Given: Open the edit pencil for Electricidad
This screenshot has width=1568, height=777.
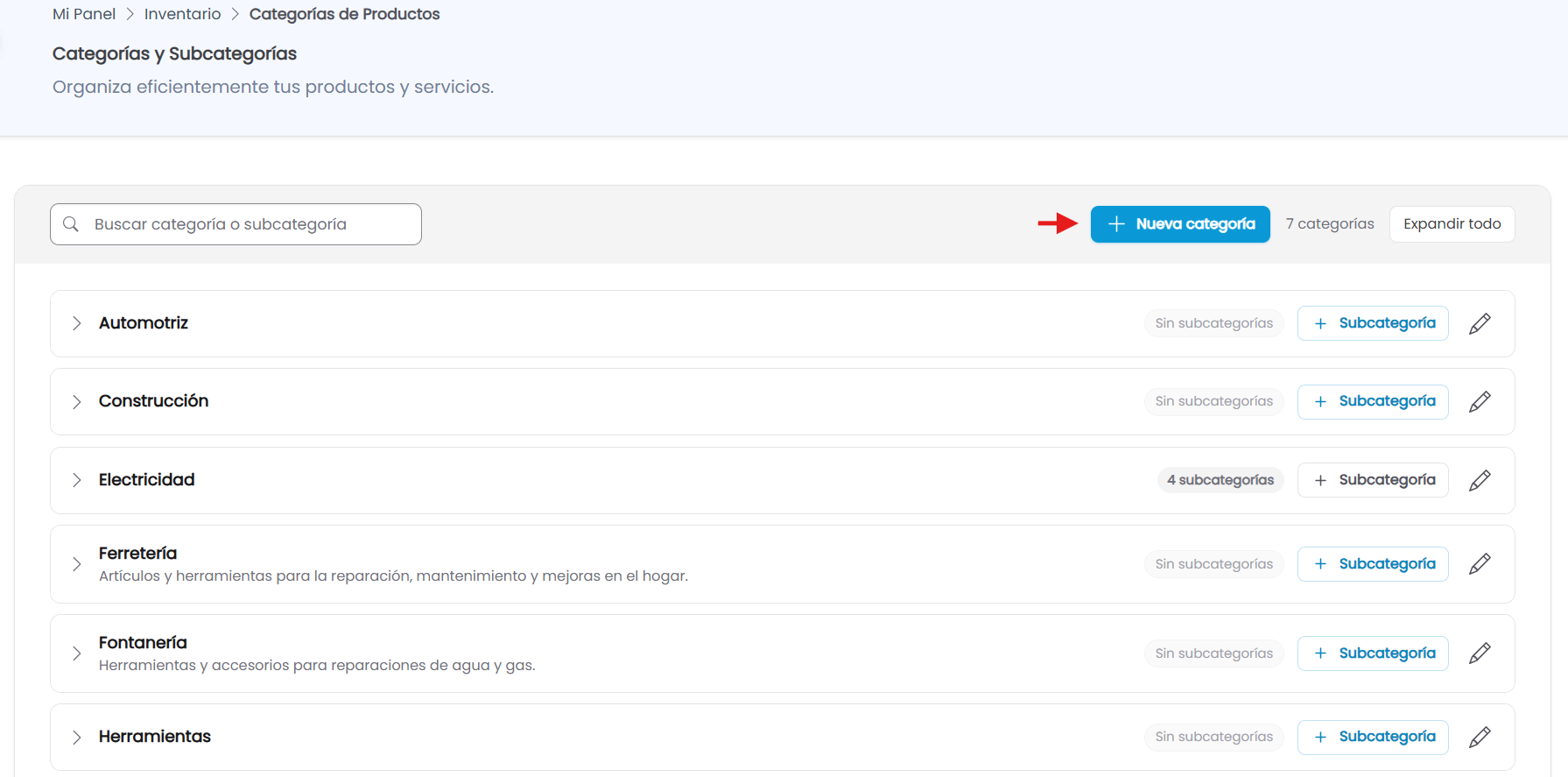Looking at the screenshot, I should (x=1480, y=480).
